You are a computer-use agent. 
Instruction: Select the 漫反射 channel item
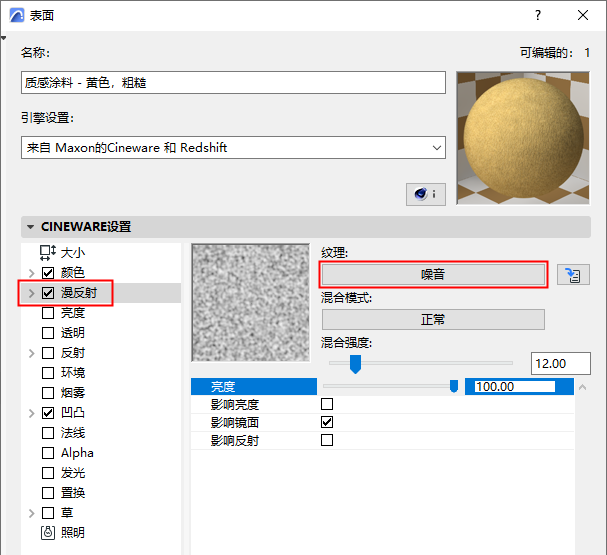coord(79,293)
